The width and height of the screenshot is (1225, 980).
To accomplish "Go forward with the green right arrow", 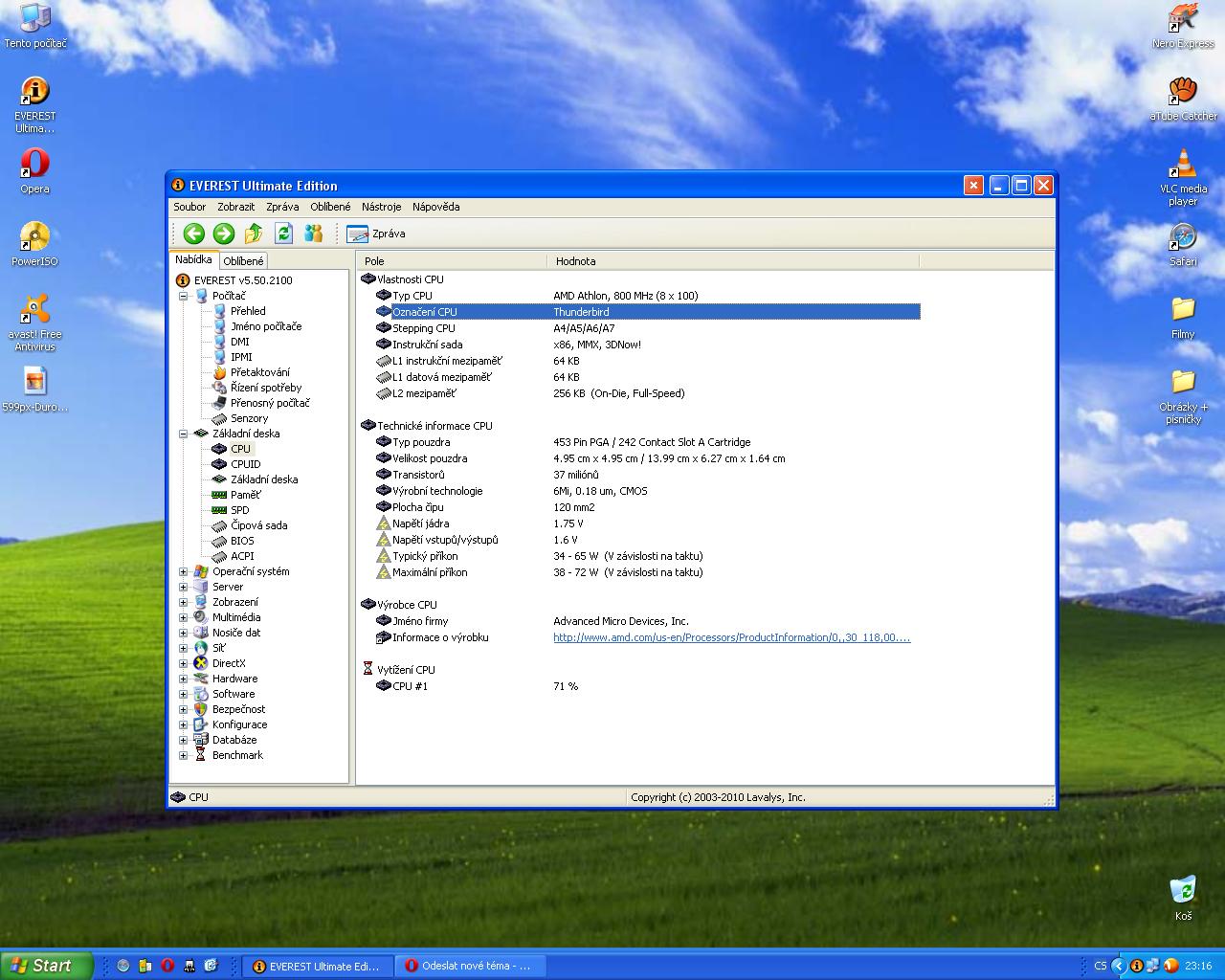I will coord(224,234).
